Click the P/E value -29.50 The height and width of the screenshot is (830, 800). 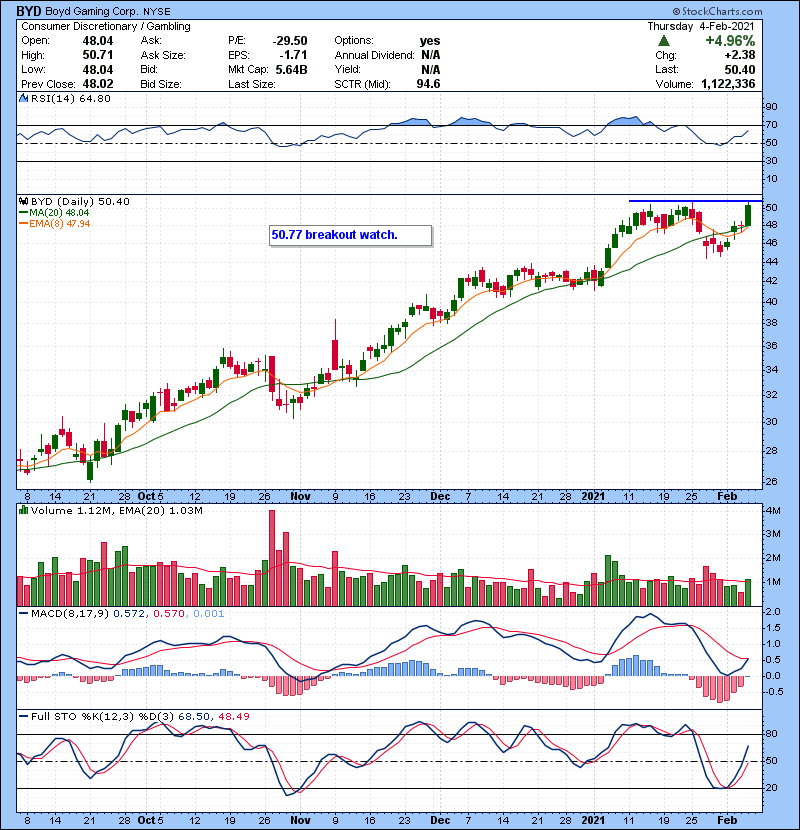point(290,41)
